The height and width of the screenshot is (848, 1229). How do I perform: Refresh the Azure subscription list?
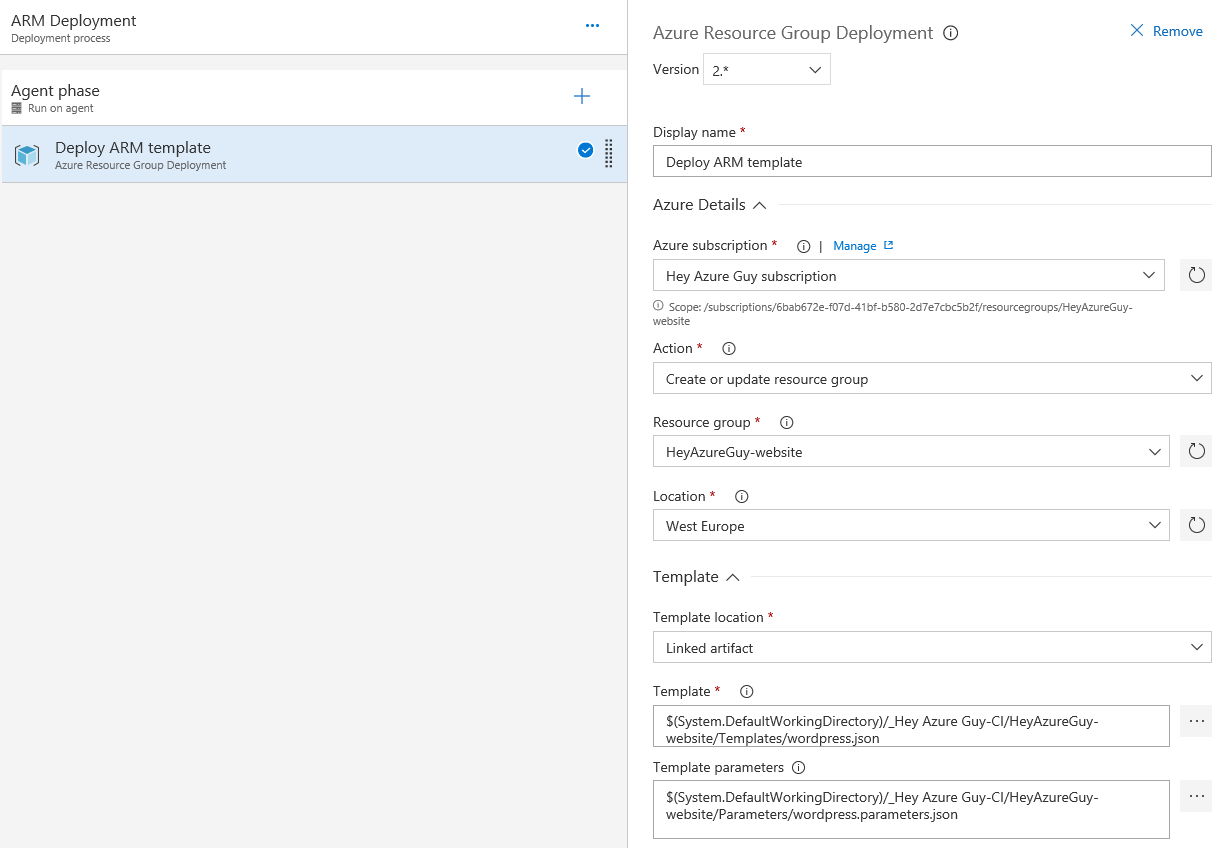pos(1196,275)
